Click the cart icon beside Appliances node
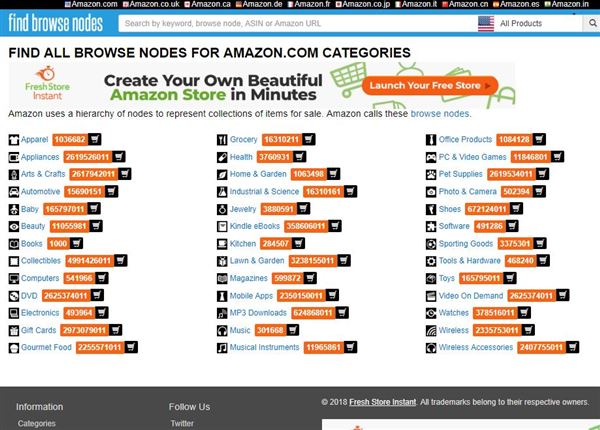Viewport: 600px width, 430px height. [x=119, y=156]
